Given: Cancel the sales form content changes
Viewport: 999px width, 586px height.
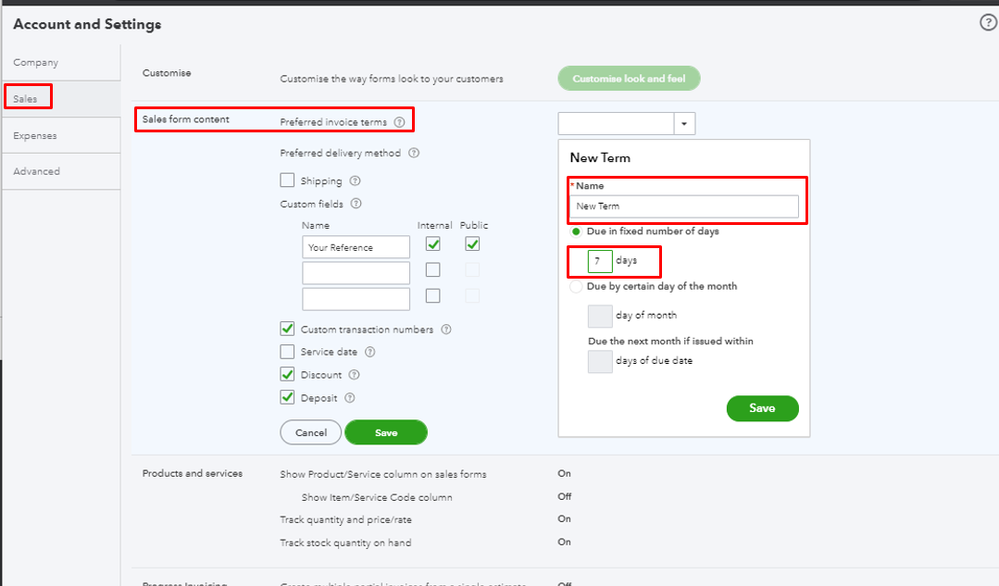Looking at the screenshot, I should tap(311, 432).
